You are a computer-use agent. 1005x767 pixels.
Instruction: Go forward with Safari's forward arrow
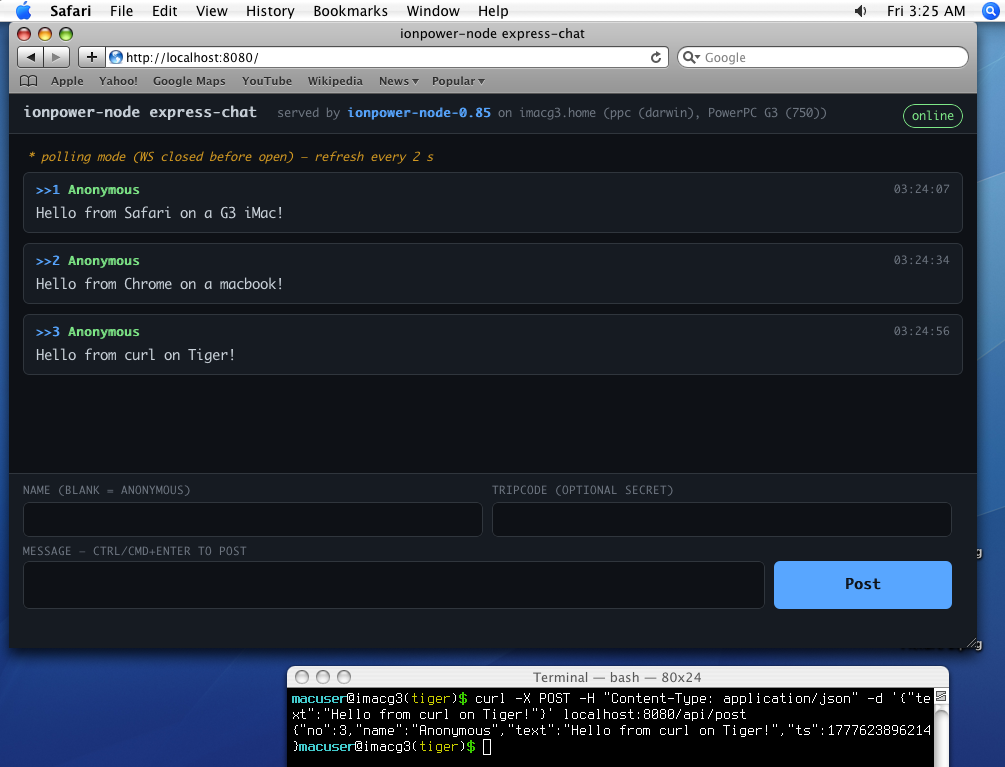click(56, 57)
